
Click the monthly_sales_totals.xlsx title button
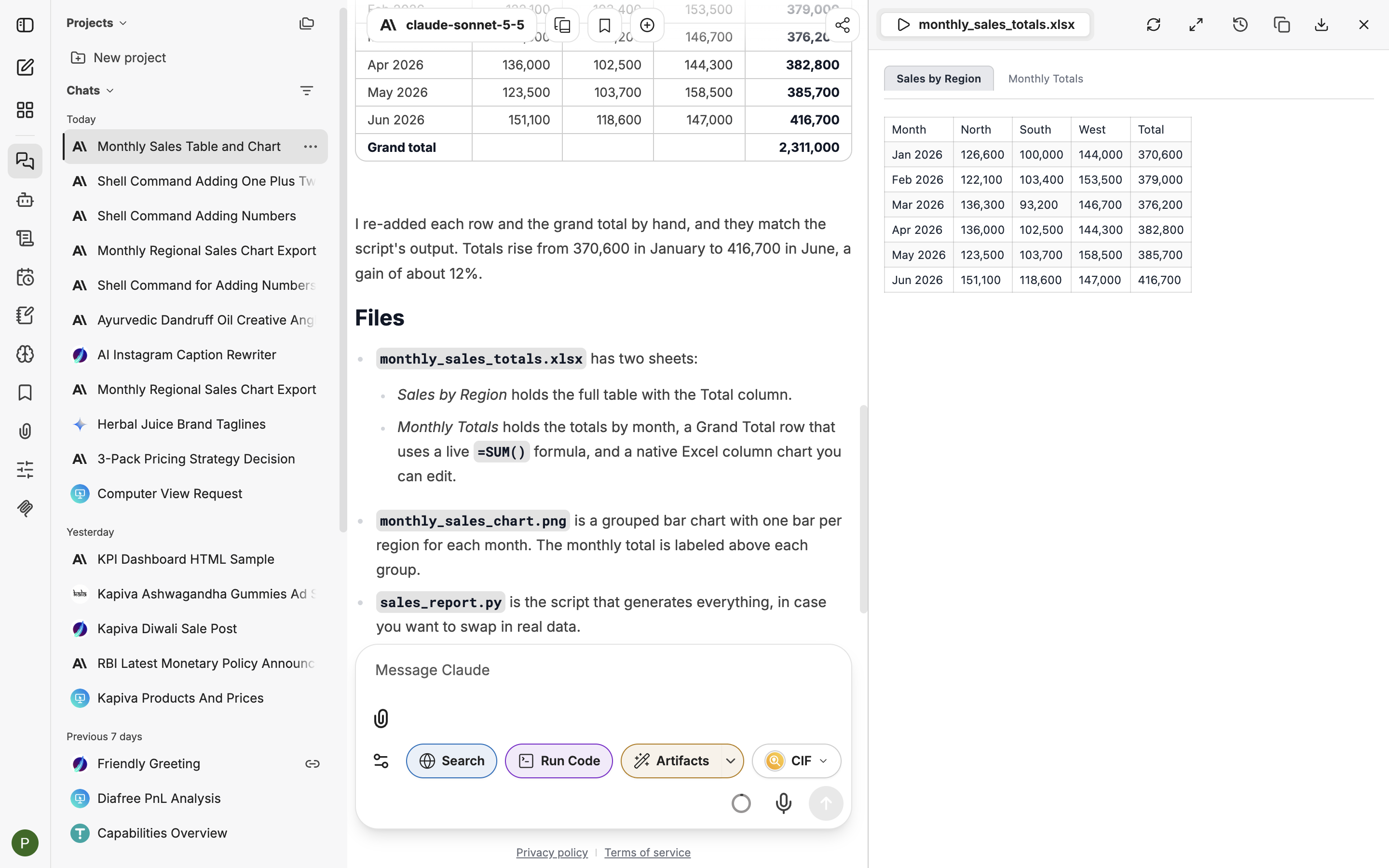tap(985, 25)
